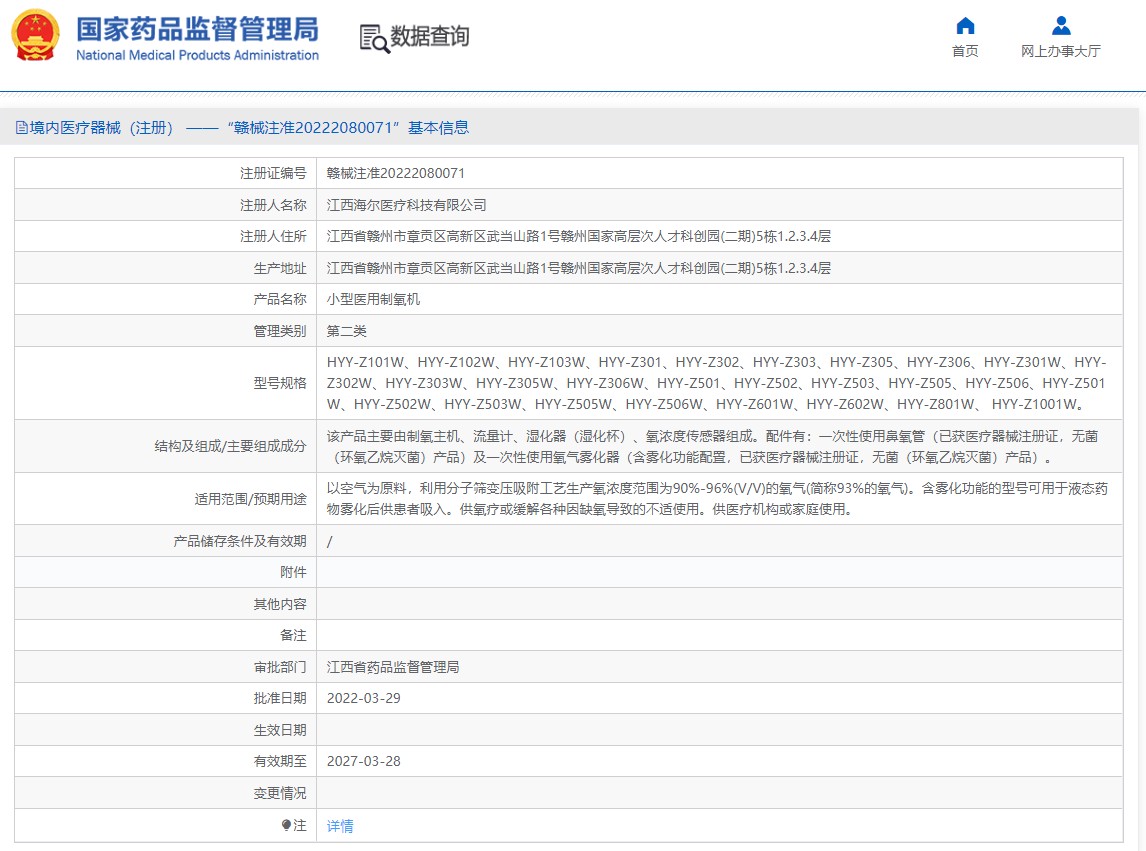Select 江西海尔医疗科技有限公司 value
The image size is (1146, 851).
click(x=406, y=205)
